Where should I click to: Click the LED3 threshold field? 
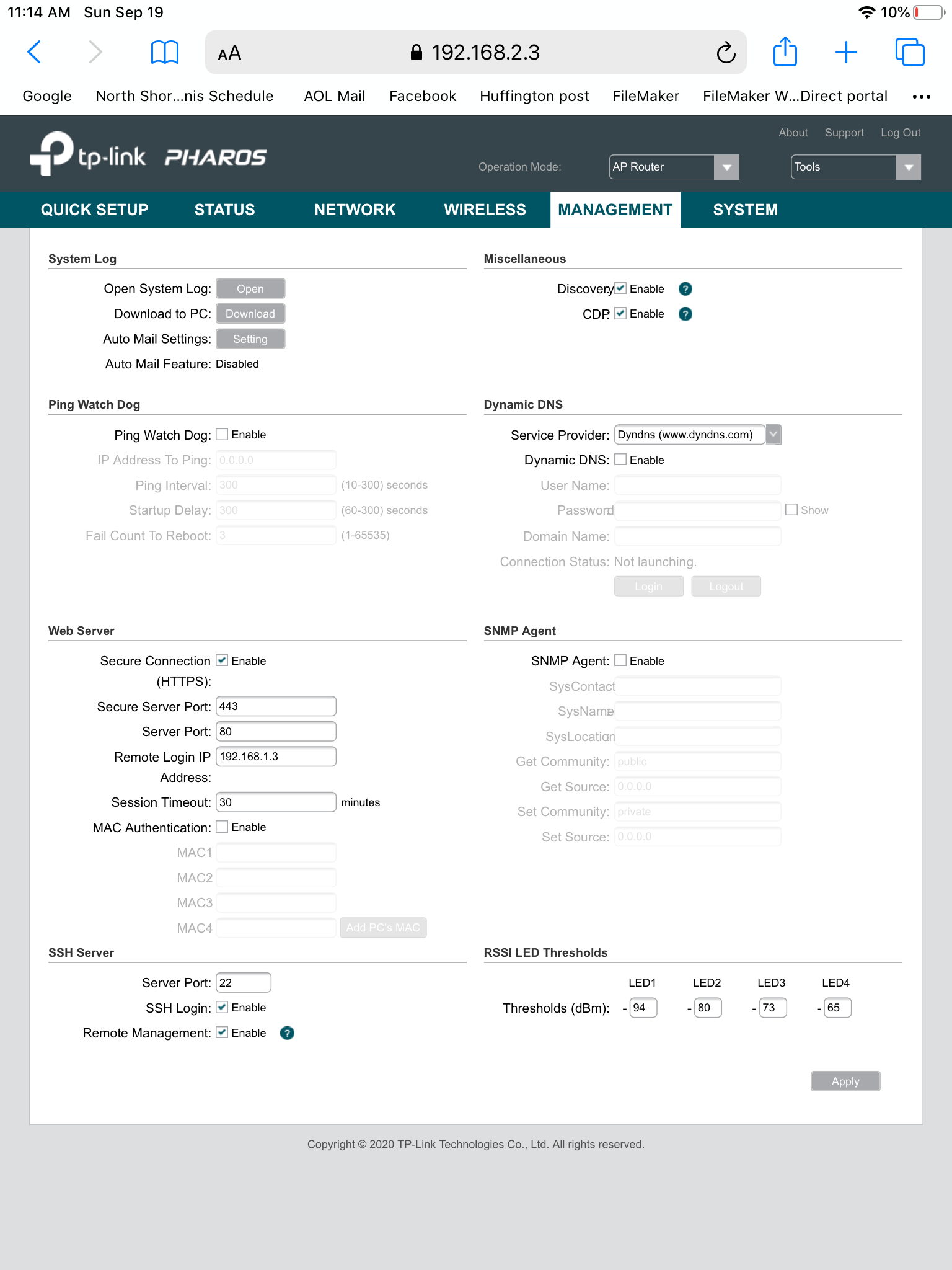pos(773,1008)
